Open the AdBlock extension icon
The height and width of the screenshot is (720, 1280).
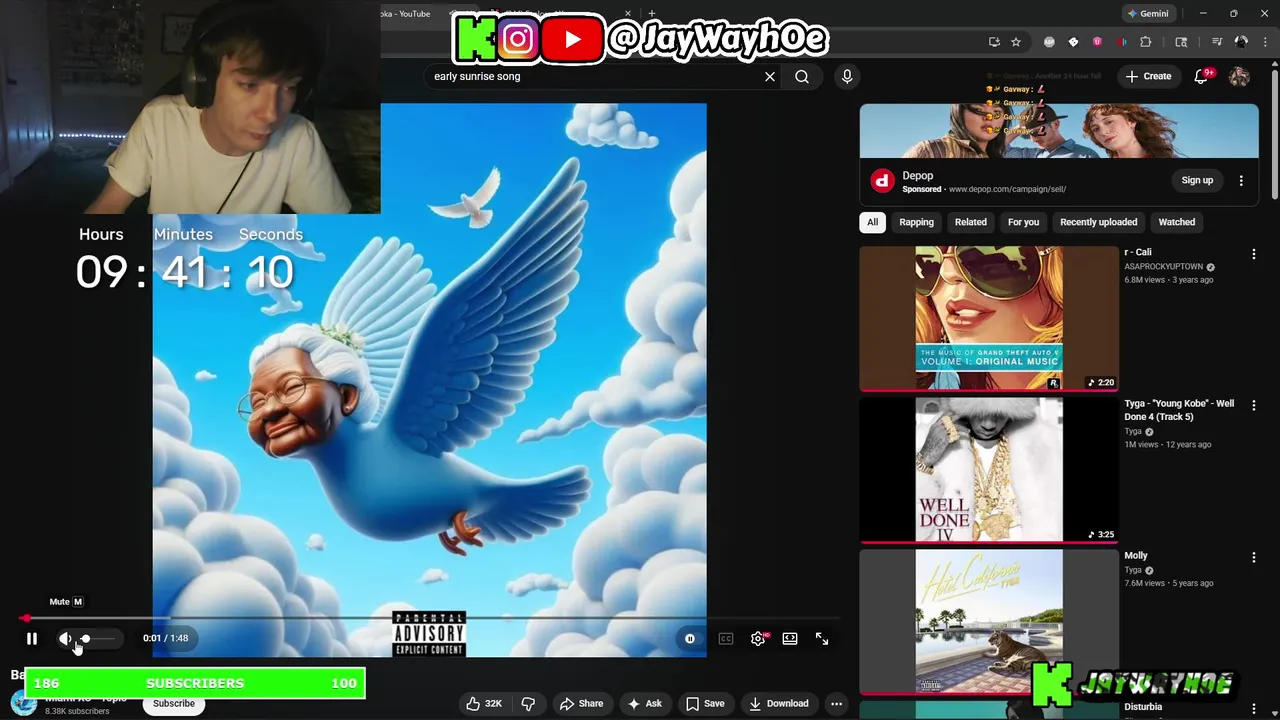coord(1049,42)
